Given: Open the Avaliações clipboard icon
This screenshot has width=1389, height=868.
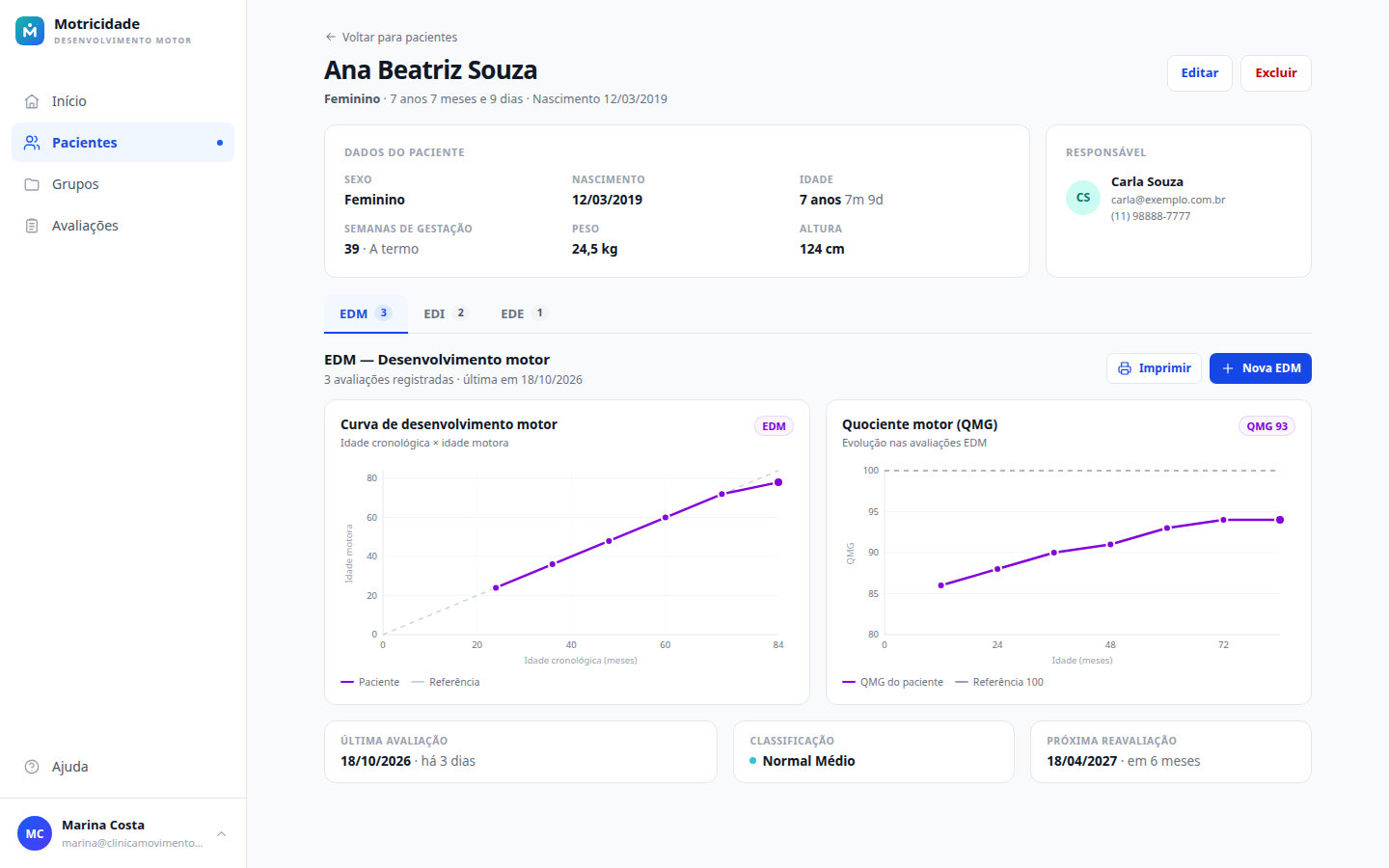Looking at the screenshot, I should pyautogui.click(x=32, y=226).
